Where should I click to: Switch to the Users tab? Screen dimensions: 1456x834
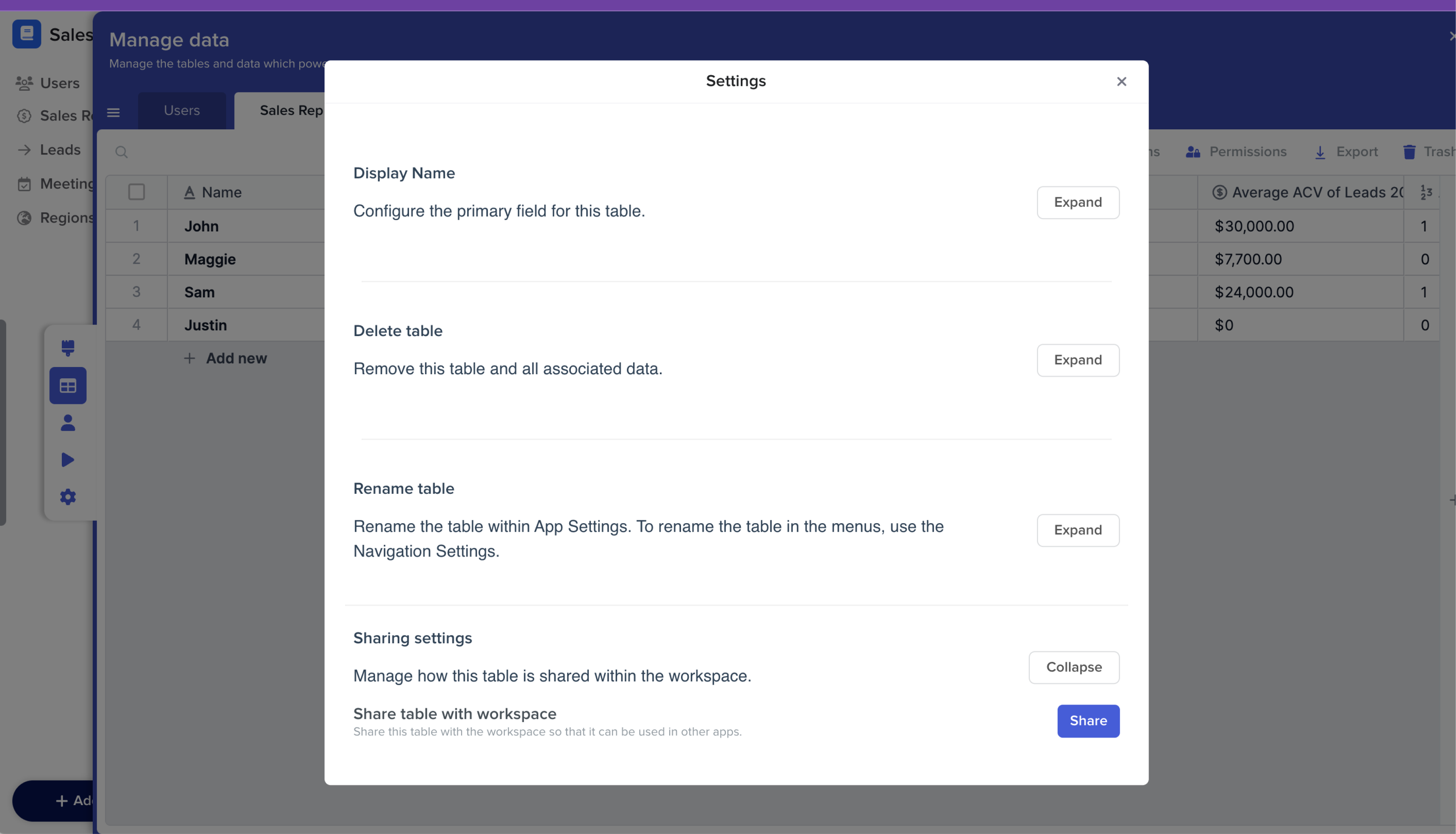[x=182, y=111]
